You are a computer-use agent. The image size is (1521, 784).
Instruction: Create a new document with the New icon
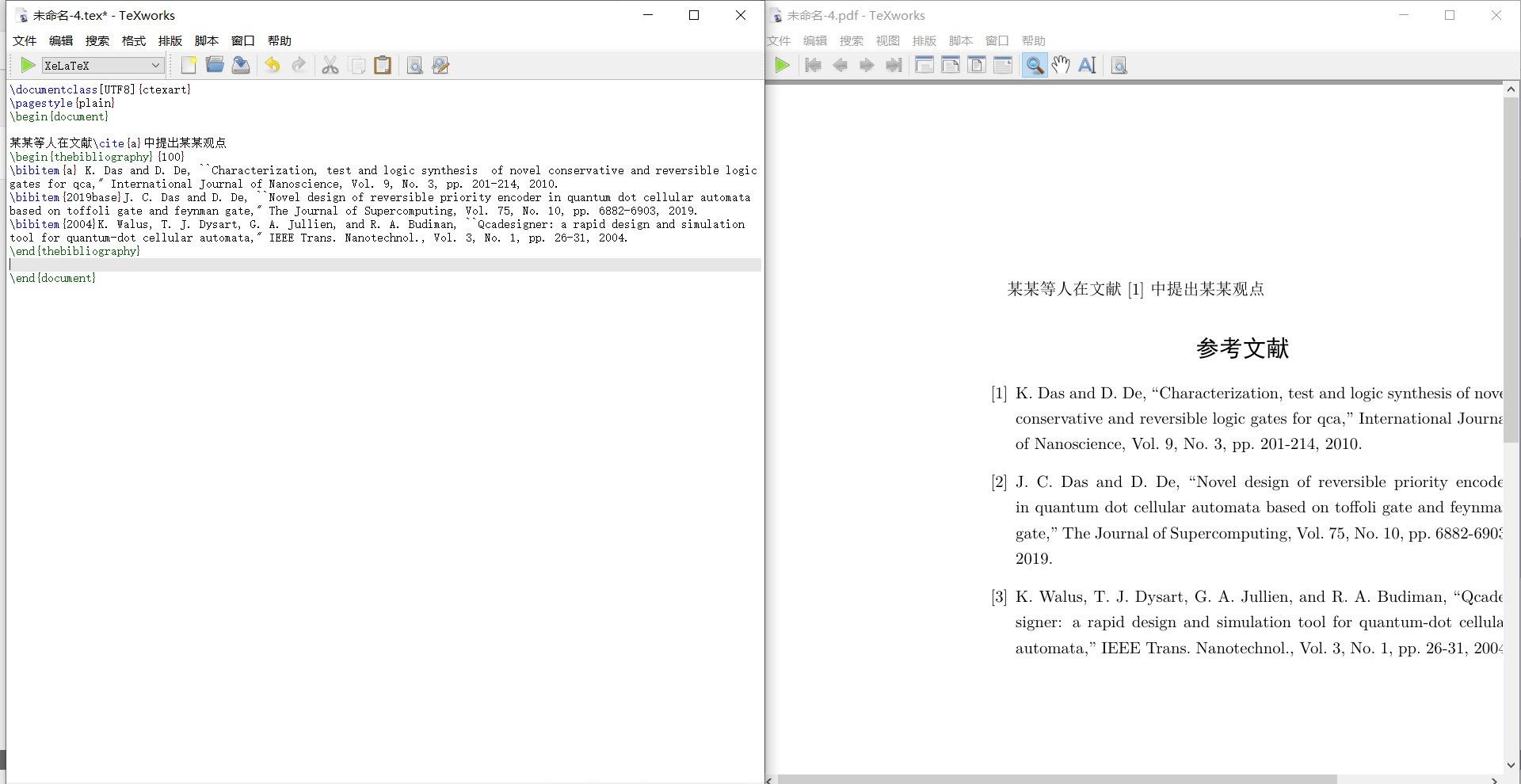tap(189, 66)
